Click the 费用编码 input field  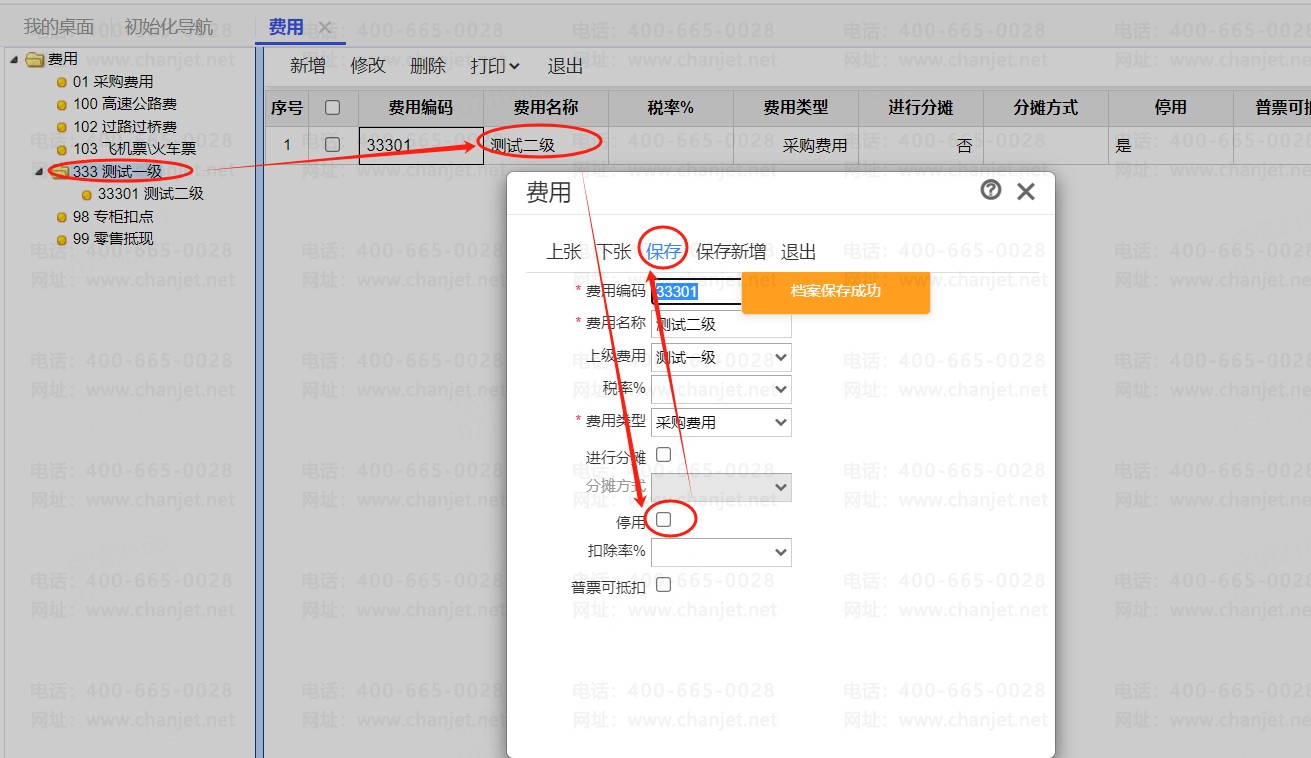(697, 292)
